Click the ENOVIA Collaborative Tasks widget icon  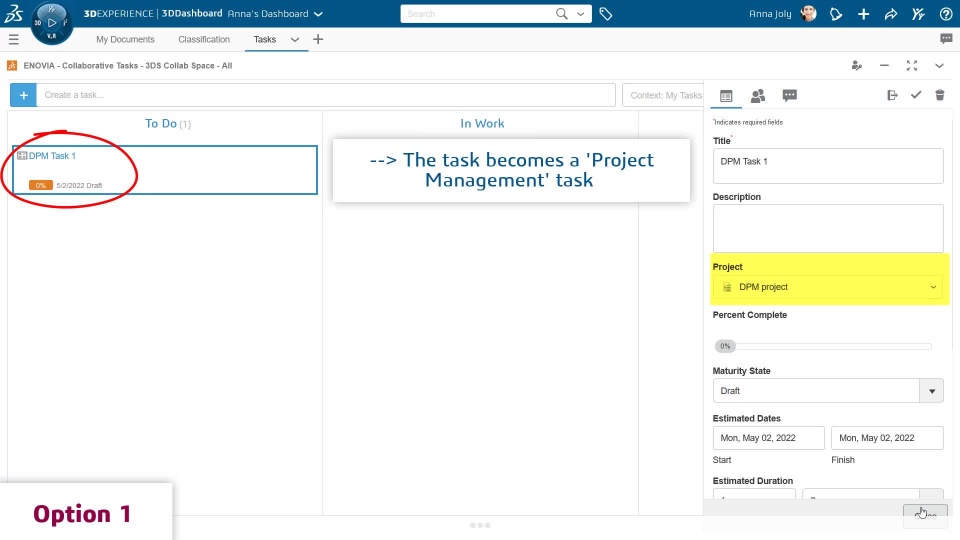click(x=12, y=66)
